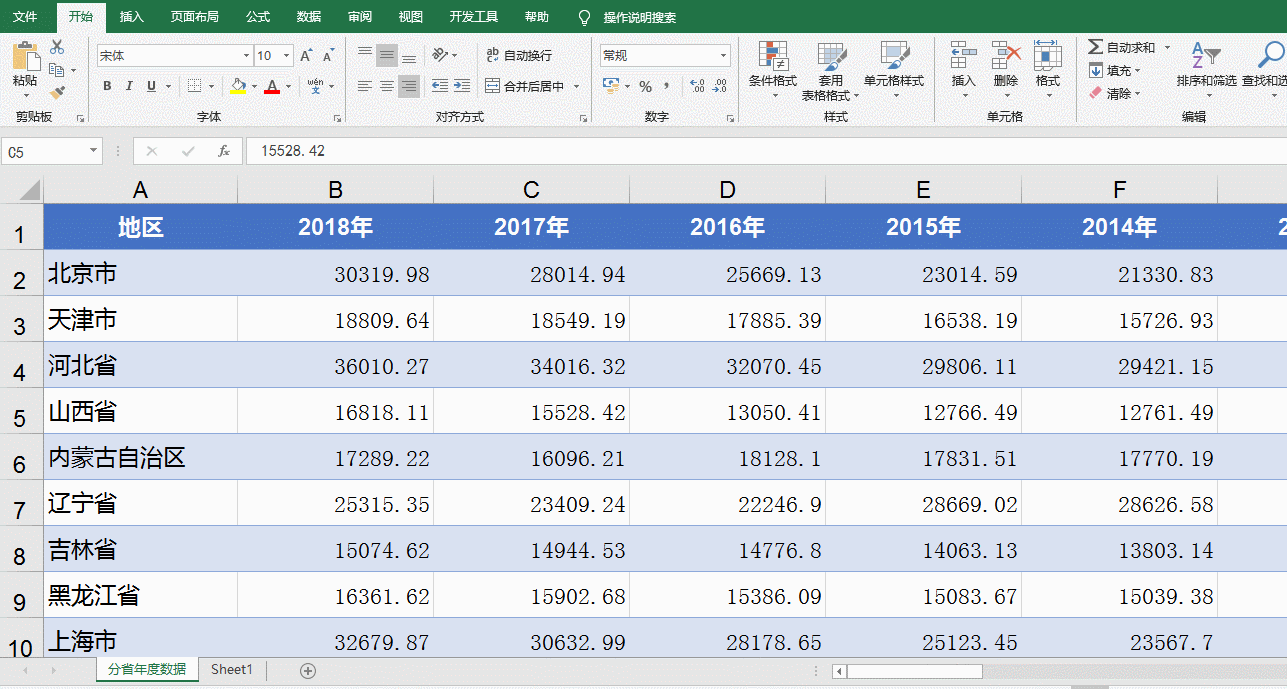Open the font size dropdown
Image resolution: width=1287 pixels, height=689 pixels.
(x=287, y=56)
